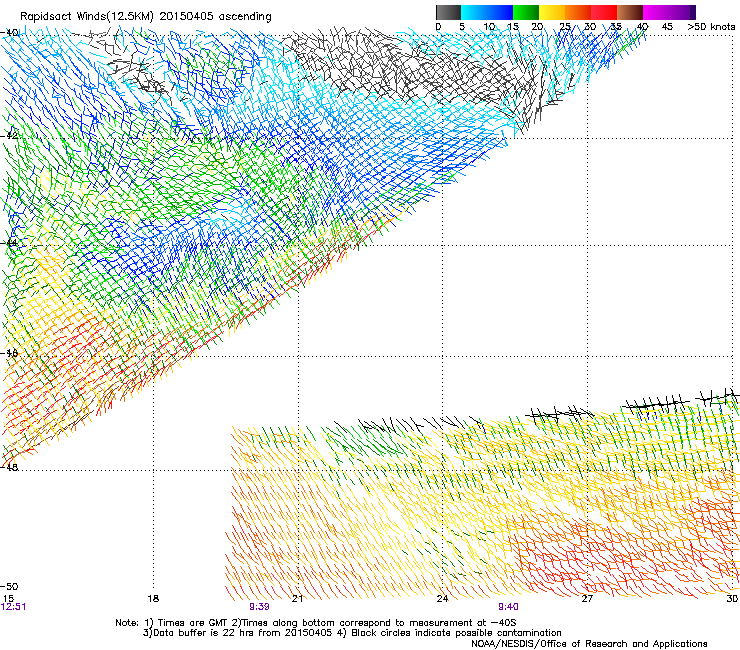Click the 'Note: 1) Times are GMT' line
740x650 pixels.
pyautogui.click(x=316, y=623)
